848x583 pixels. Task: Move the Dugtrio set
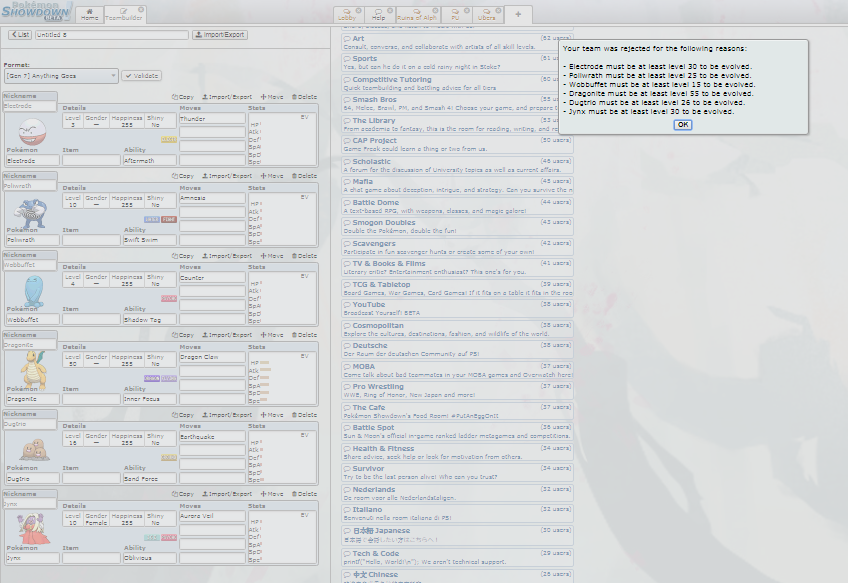pos(272,415)
